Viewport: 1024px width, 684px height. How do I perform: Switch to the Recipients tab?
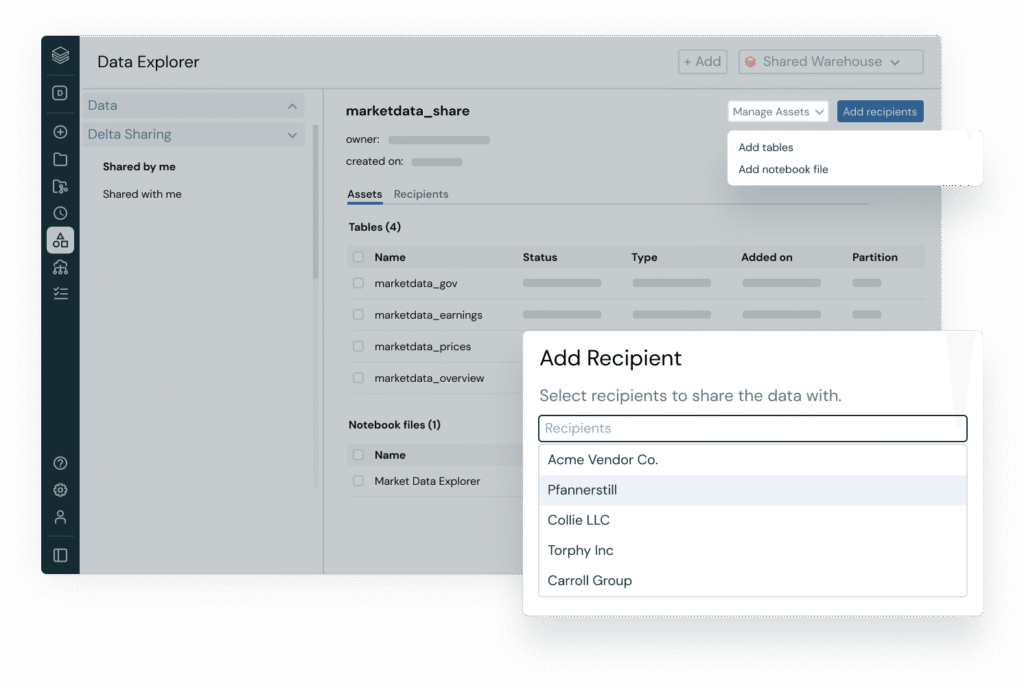pyautogui.click(x=421, y=194)
